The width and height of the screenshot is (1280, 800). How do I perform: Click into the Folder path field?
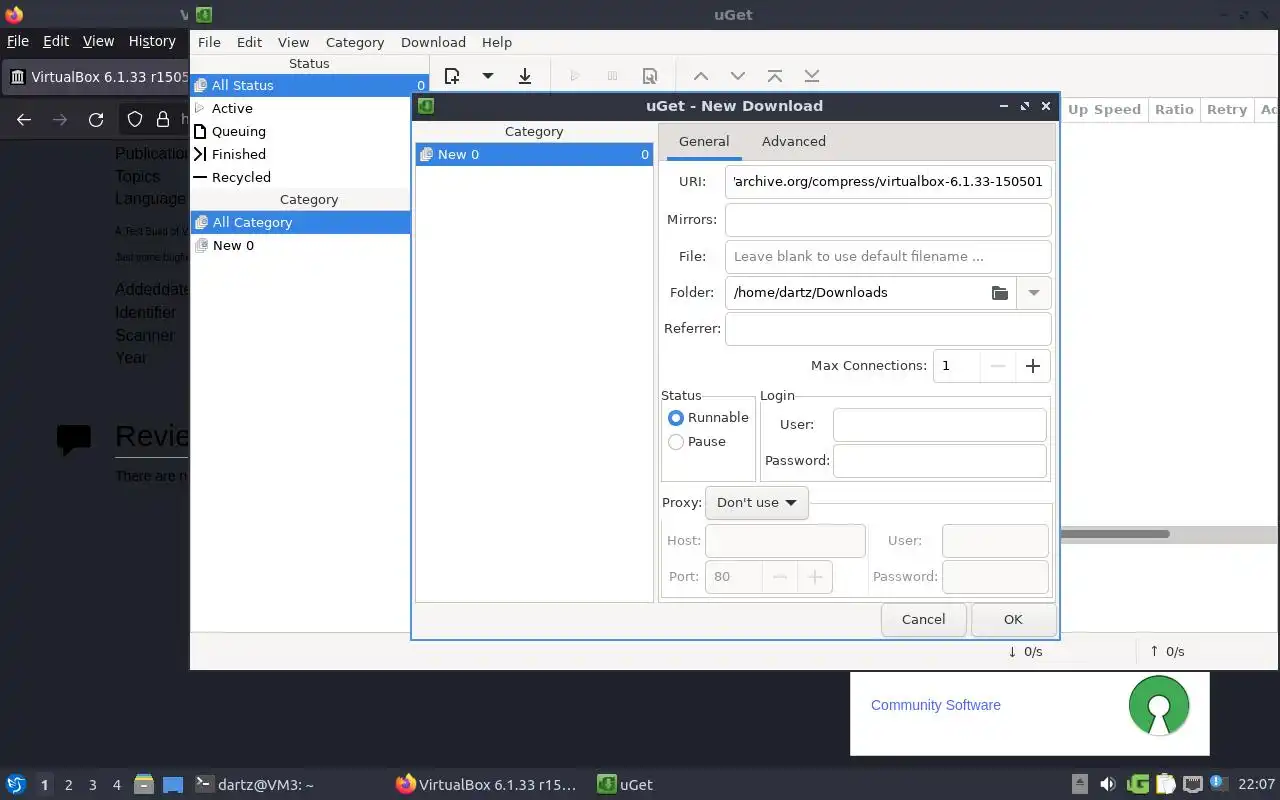pyautogui.click(x=856, y=293)
